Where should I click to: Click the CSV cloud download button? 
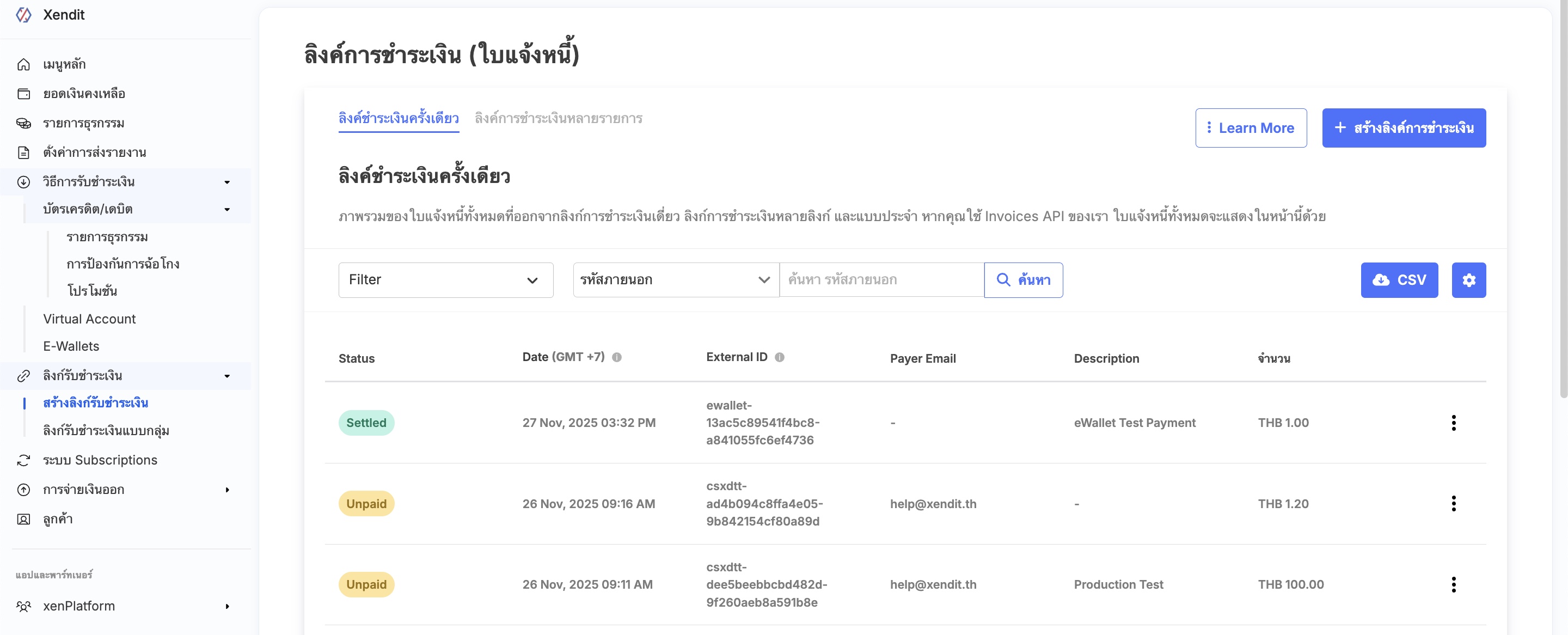tap(1399, 280)
